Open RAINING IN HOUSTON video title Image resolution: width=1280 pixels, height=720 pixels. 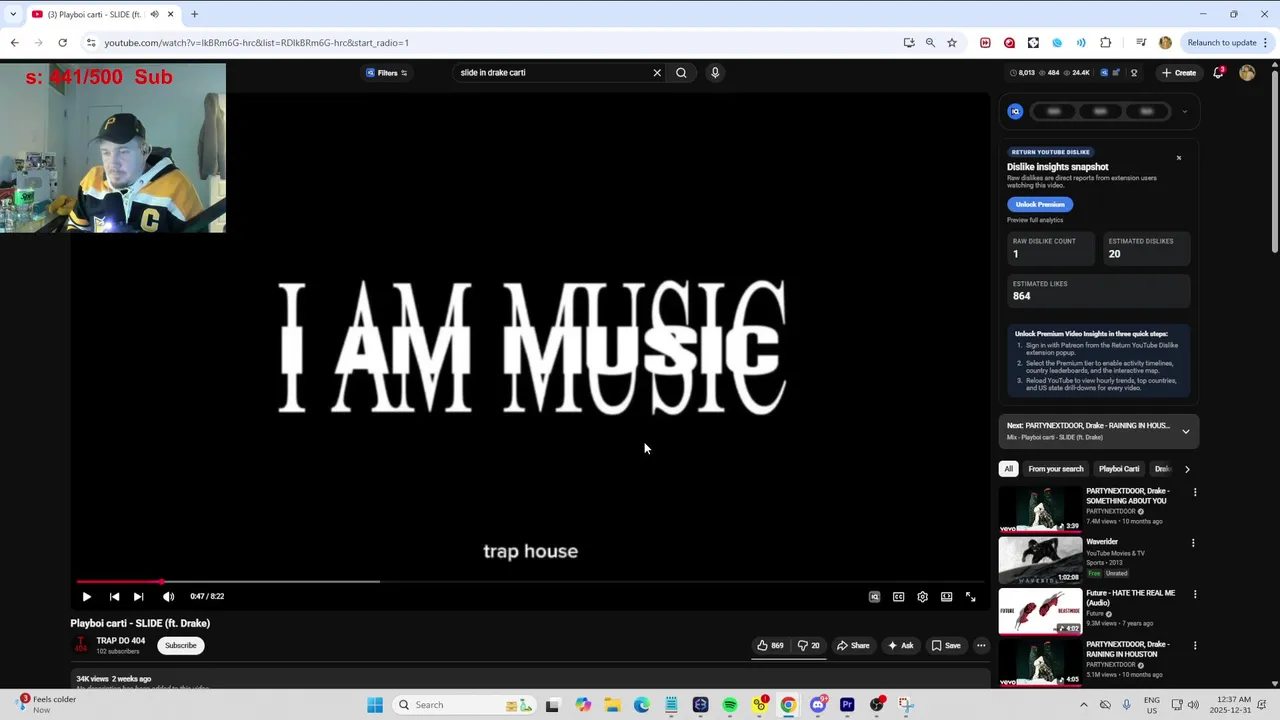point(1128,649)
